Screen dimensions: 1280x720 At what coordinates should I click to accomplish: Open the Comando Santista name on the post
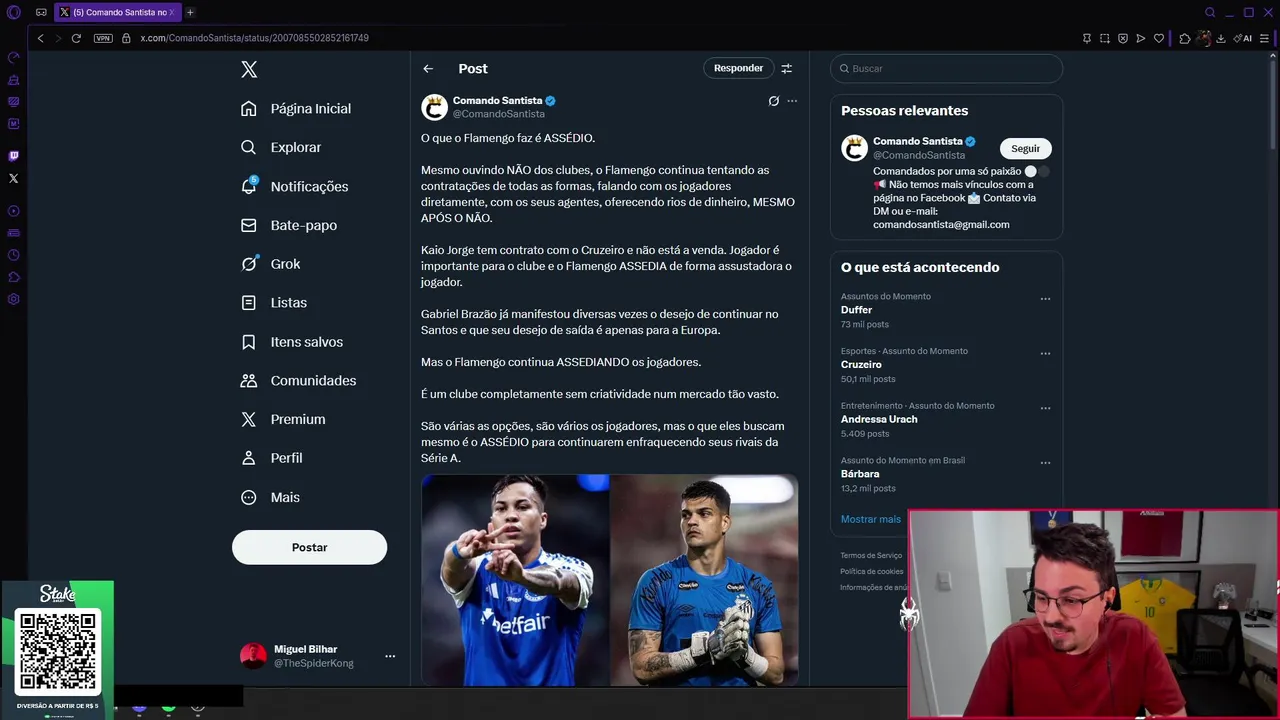pos(497,100)
